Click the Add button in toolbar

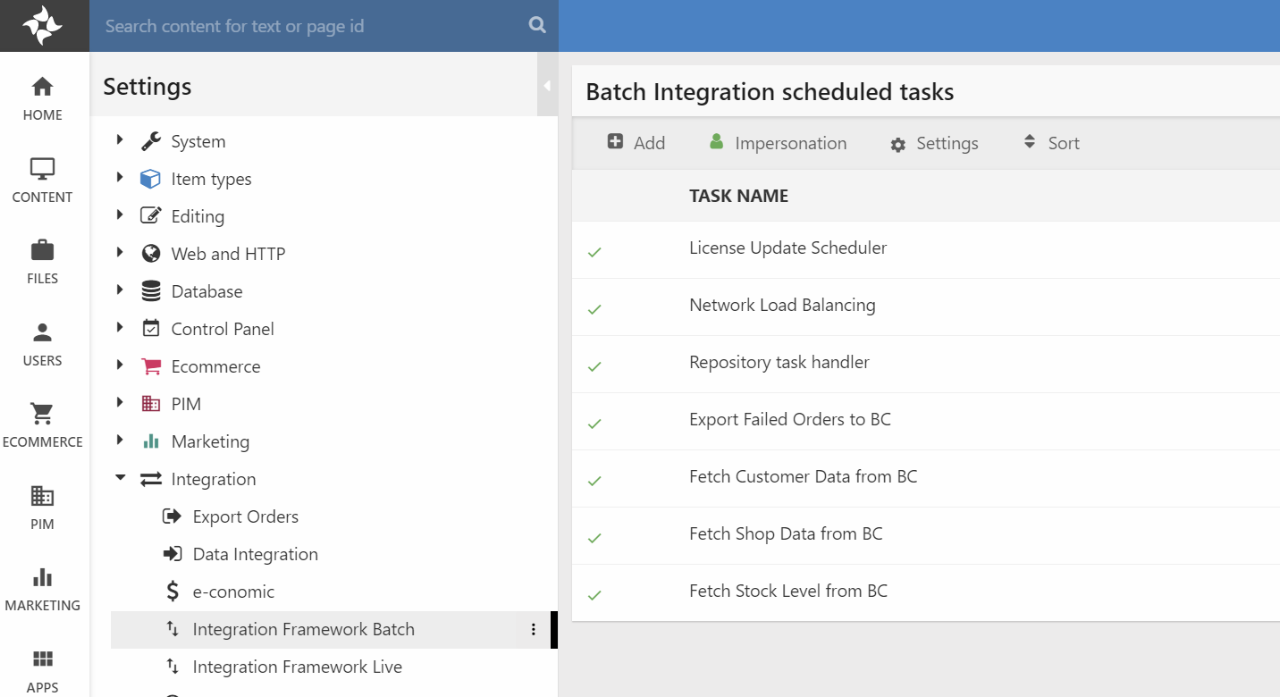[x=636, y=143]
